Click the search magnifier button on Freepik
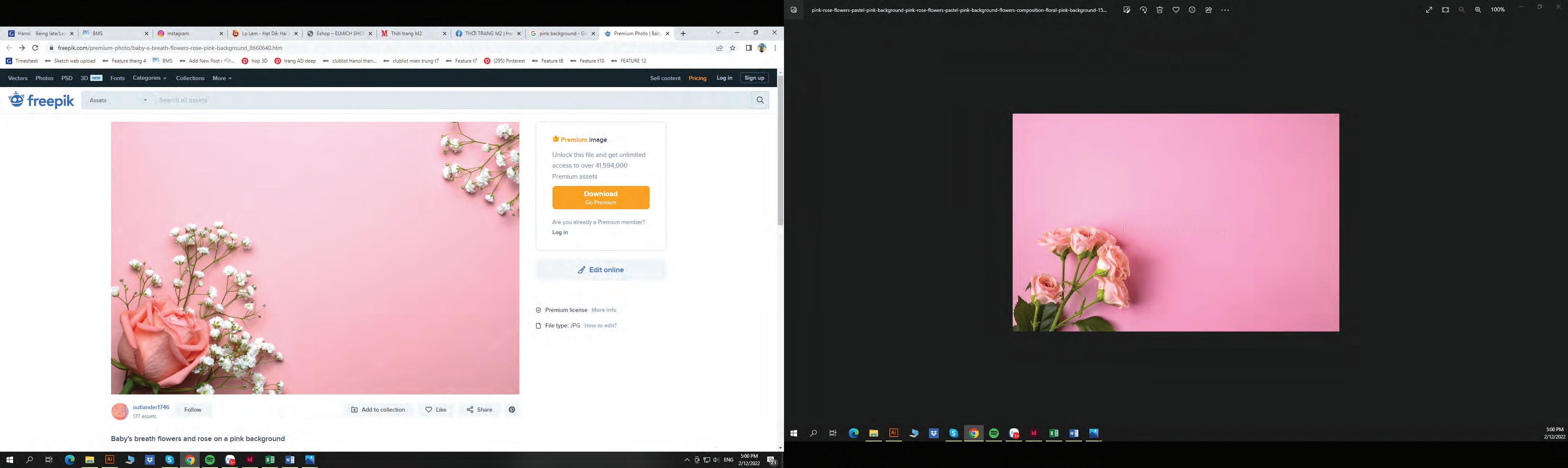Viewport: 1568px width, 468px height. pyautogui.click(x=759, y=100)
